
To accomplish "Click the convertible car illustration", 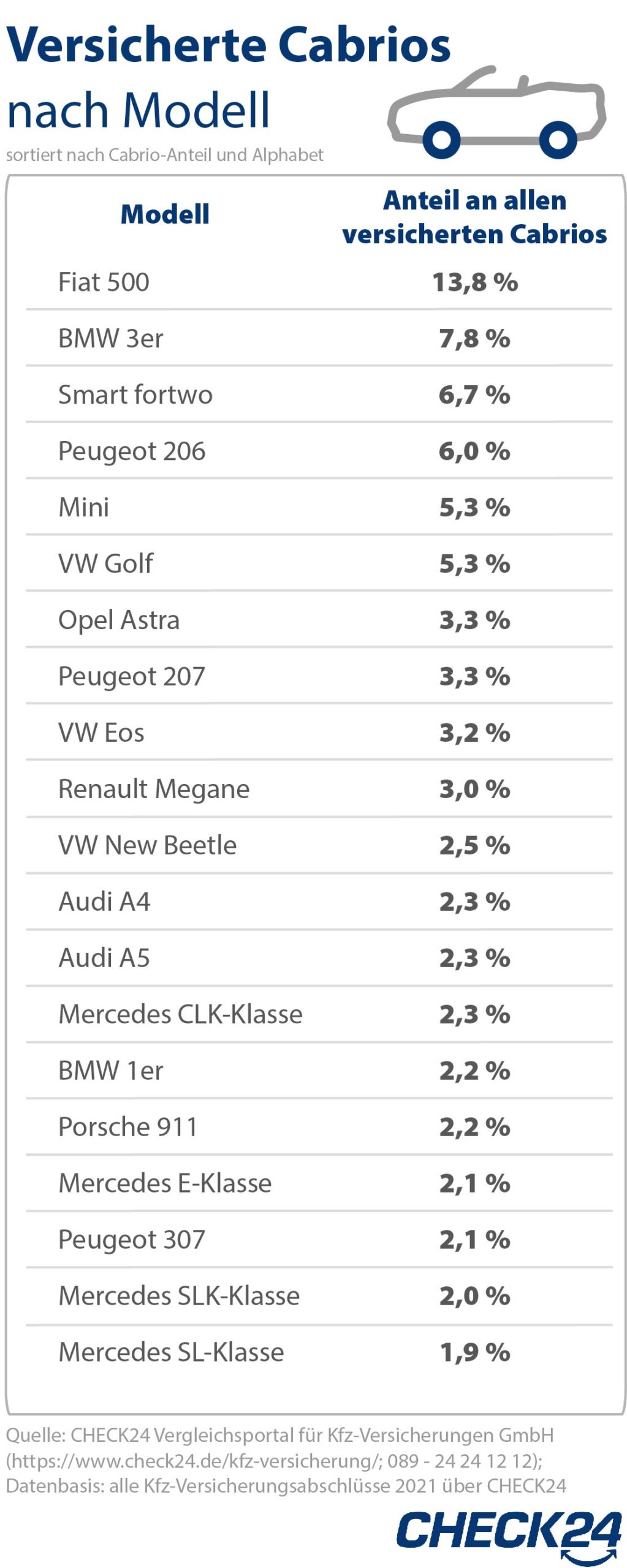I will [496, 110].
